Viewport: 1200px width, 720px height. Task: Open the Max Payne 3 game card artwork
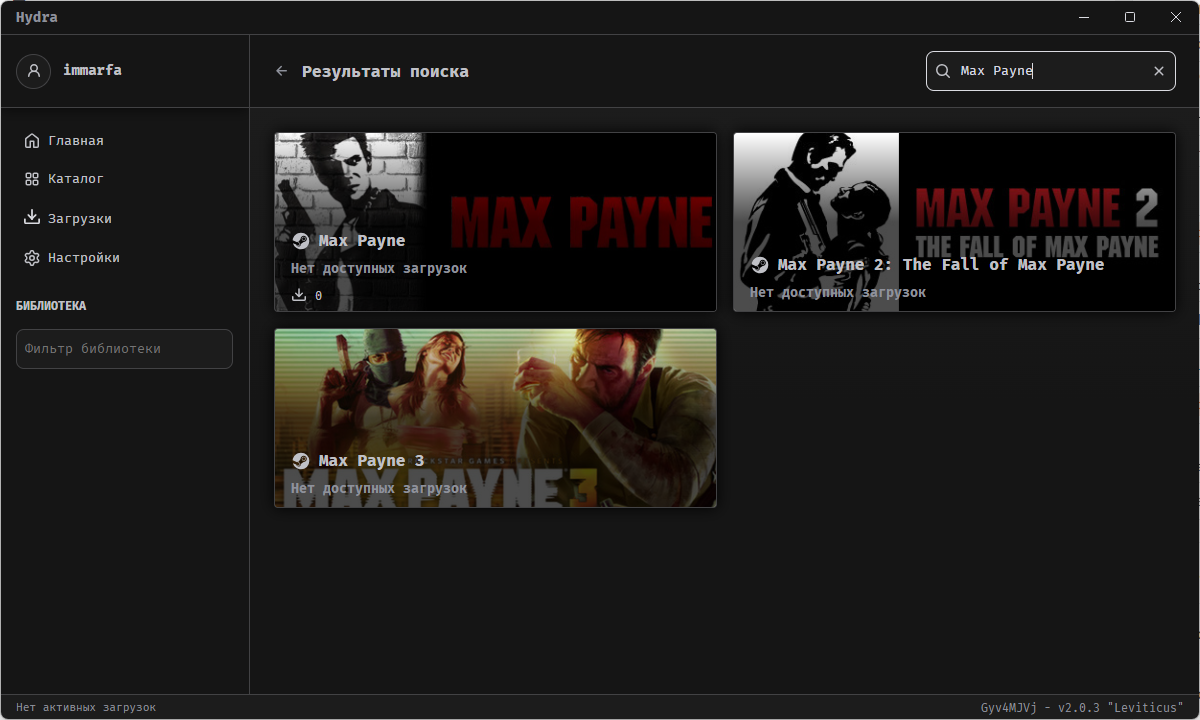(496, 418)
